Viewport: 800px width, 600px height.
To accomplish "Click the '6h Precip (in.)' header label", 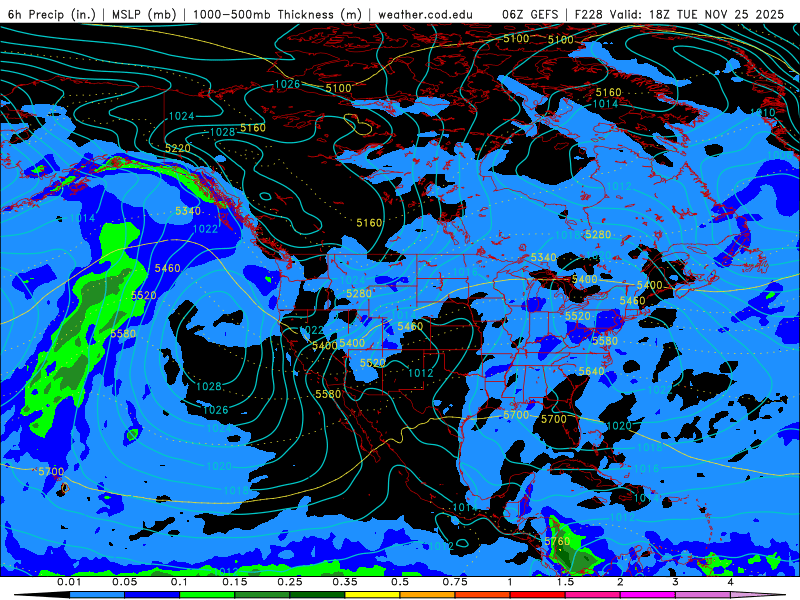I will [52, 14].
